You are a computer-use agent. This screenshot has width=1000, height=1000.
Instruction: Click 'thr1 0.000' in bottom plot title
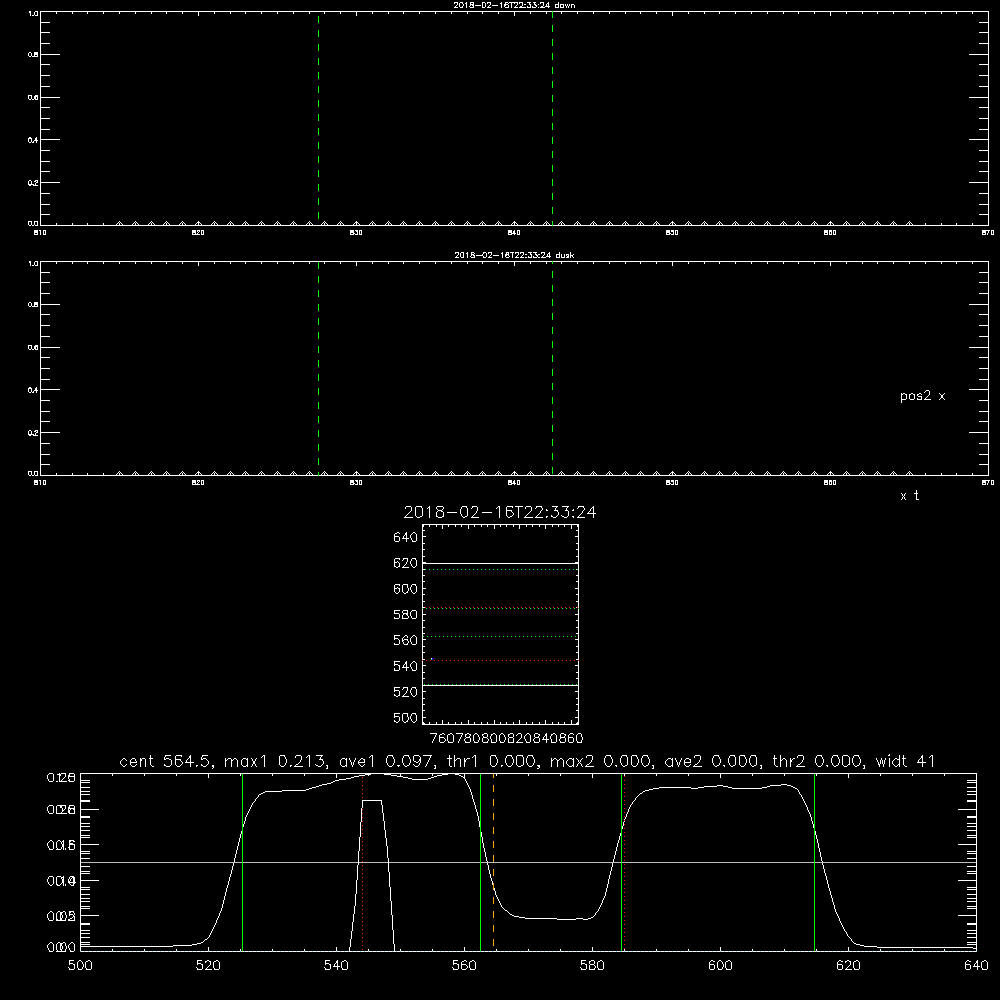(x=490, y=761)
